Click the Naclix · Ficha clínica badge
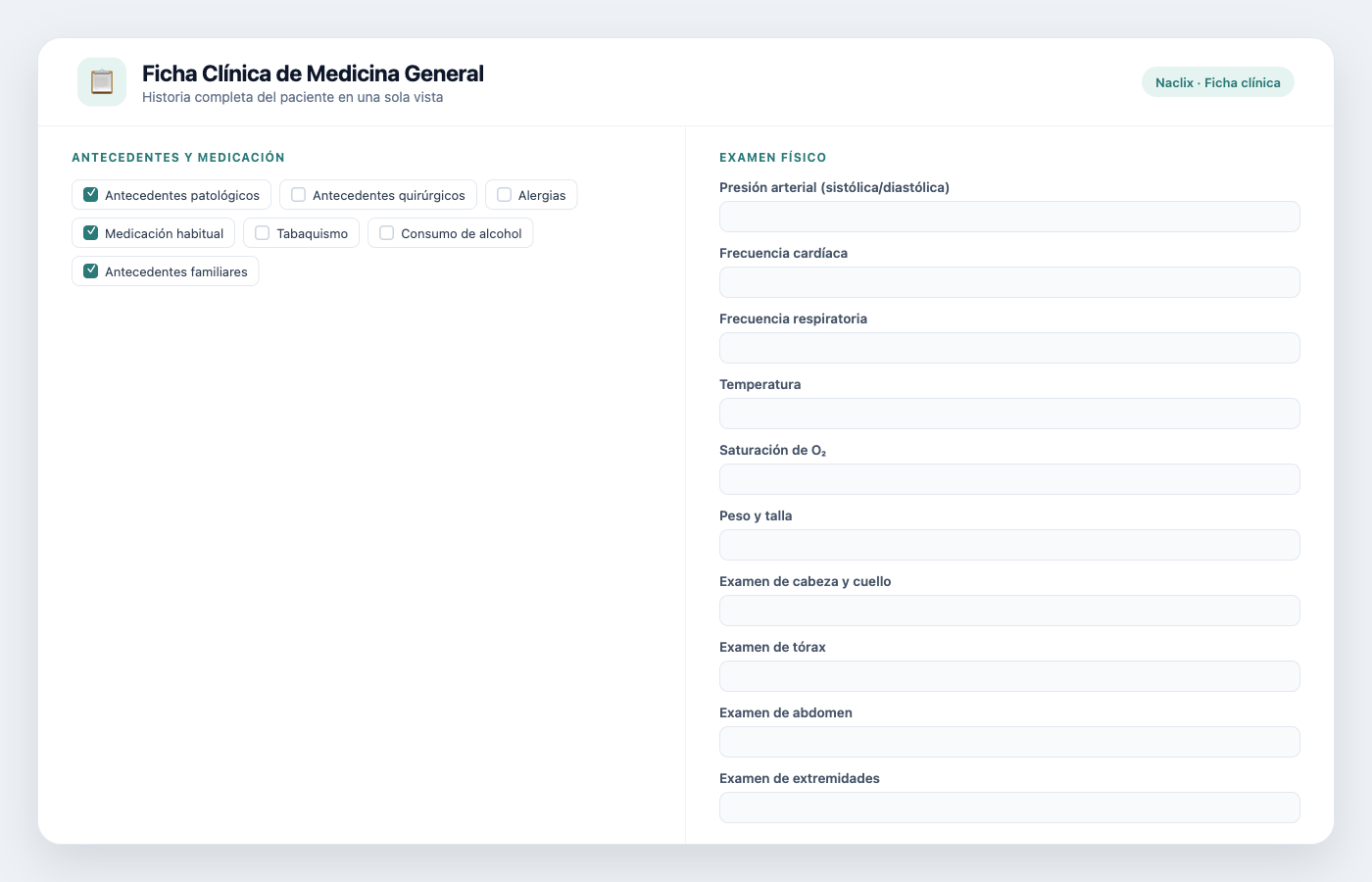The image size is (1372, 882). tap(1218, 82)
